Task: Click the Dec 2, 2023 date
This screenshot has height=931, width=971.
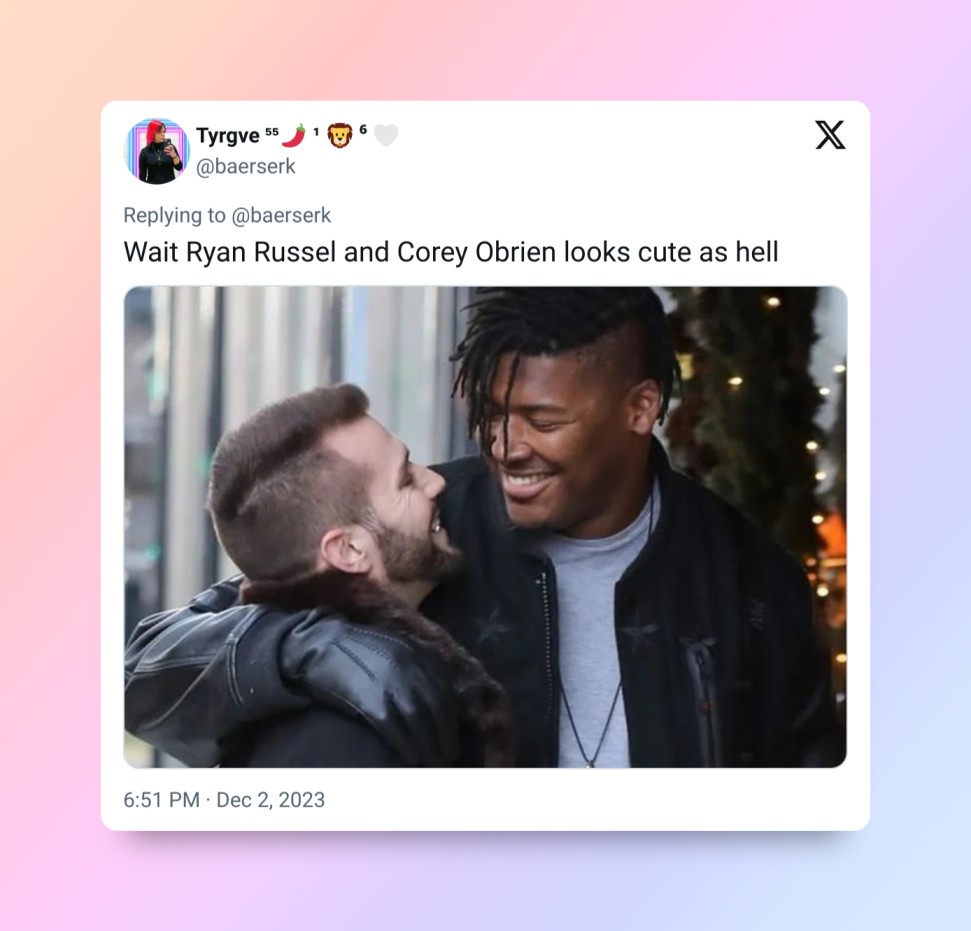Action: [271, 800]
